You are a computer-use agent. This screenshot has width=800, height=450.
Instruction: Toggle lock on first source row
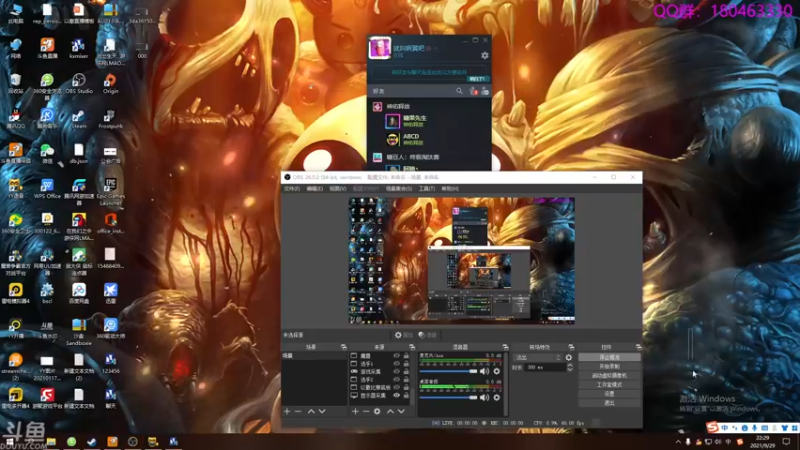tap(406, 356)
